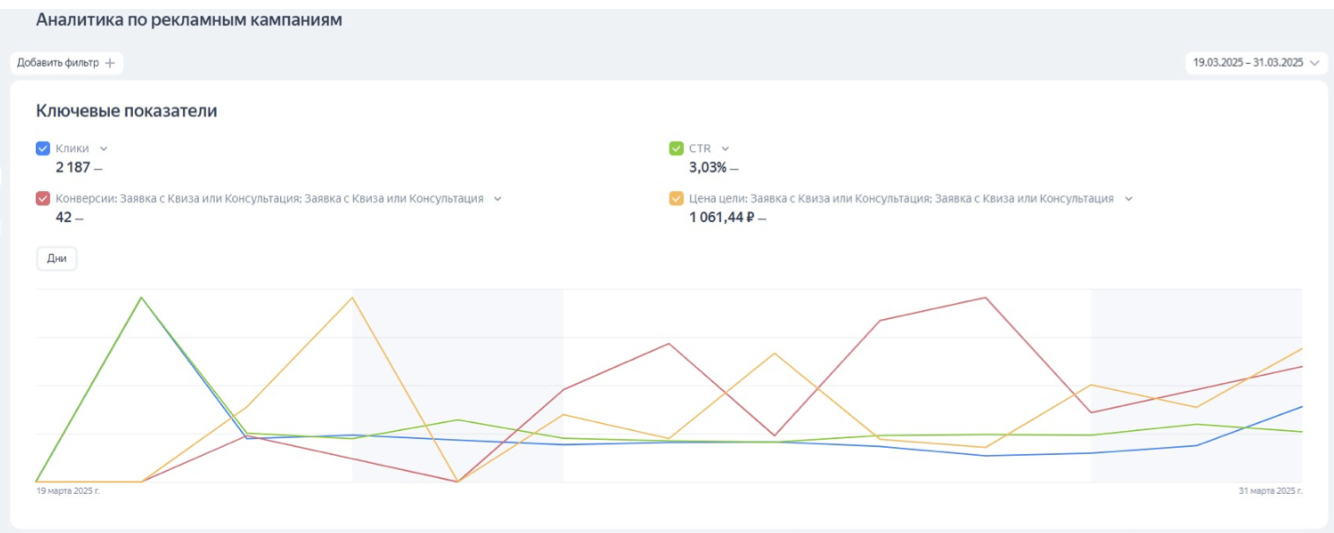Click the 31 марта 2025 г. axis label

click(x=1270, y=491)
